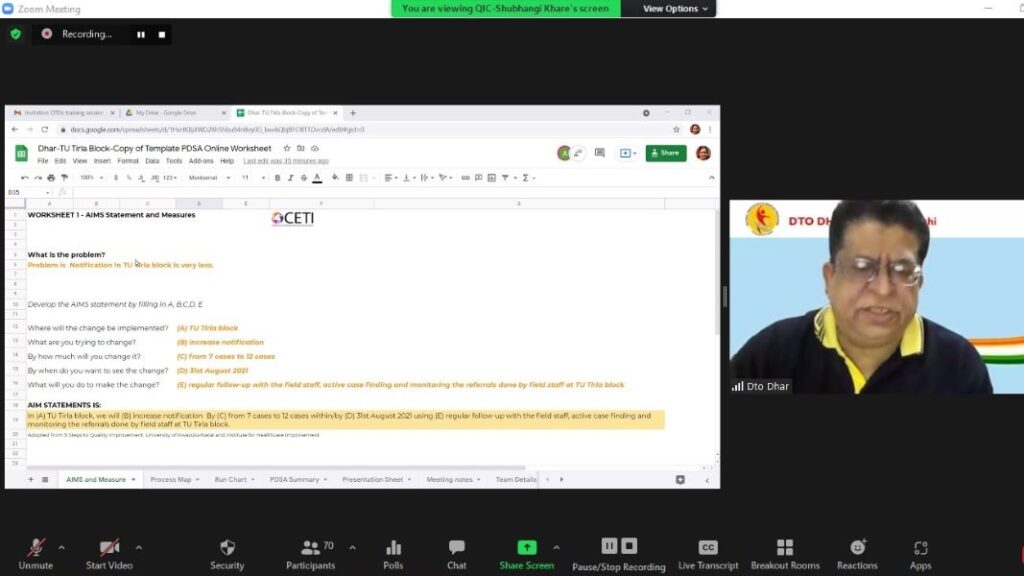The height and width of the screenshot is (576, 1024).
Task: Click the text color button in Sheets toolbar
Action: coord(317,178)
